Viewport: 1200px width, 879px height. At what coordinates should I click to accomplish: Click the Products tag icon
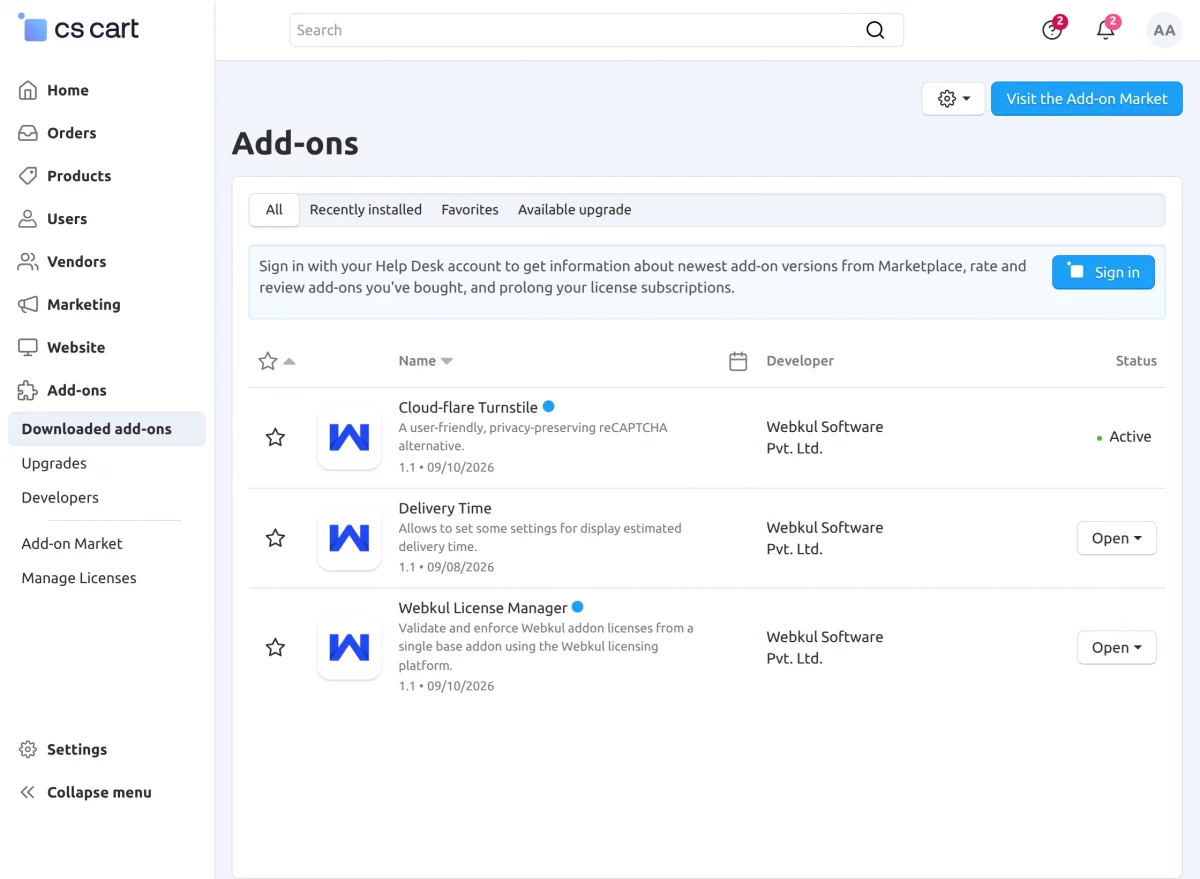click(28, 176)
